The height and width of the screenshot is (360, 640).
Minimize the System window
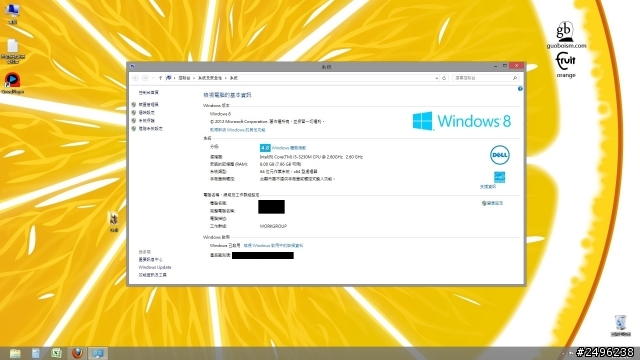pos(496,66)
